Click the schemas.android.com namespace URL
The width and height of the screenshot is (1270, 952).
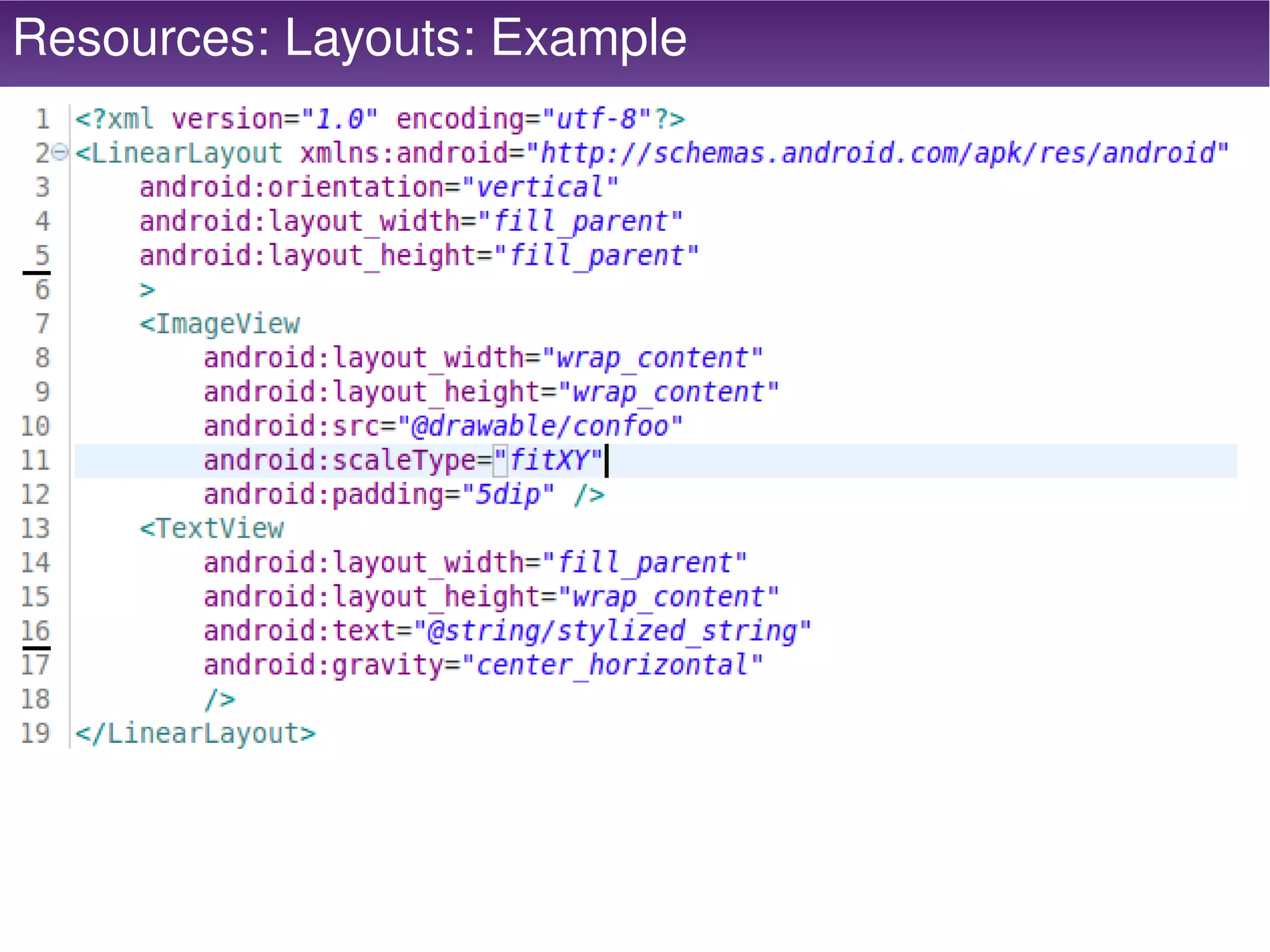click(877, 153)
